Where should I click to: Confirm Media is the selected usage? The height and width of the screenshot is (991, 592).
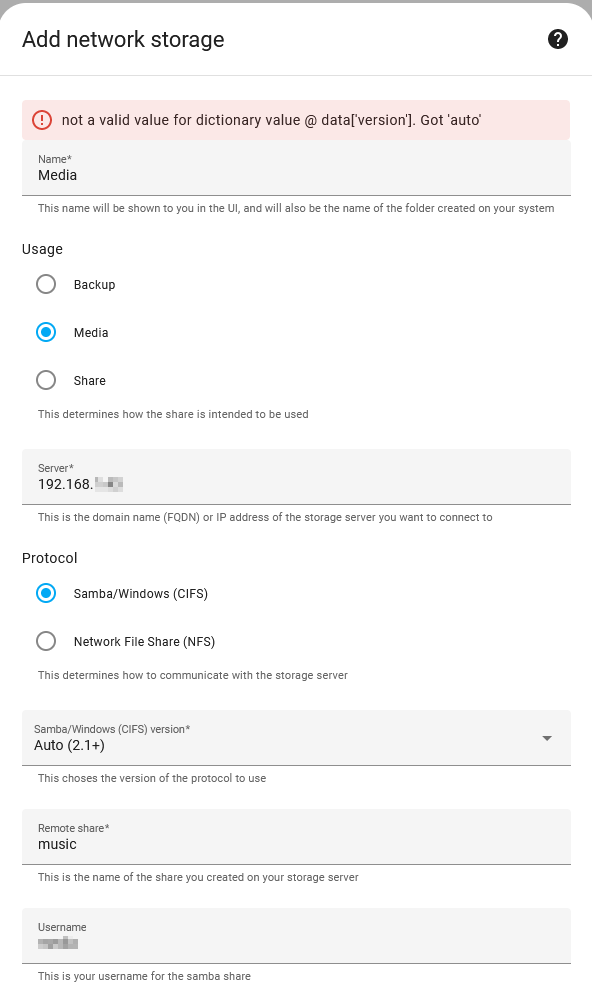tap(46, 332)
